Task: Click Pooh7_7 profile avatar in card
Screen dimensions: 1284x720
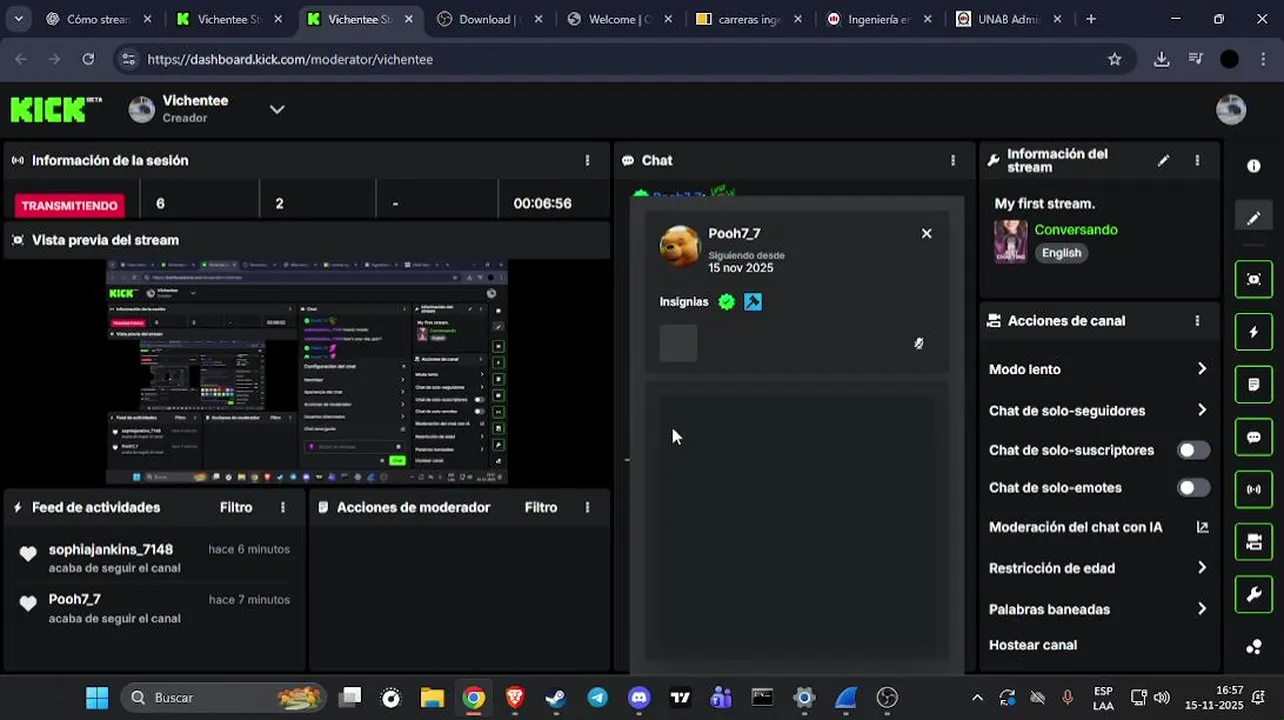Action: 680,247
